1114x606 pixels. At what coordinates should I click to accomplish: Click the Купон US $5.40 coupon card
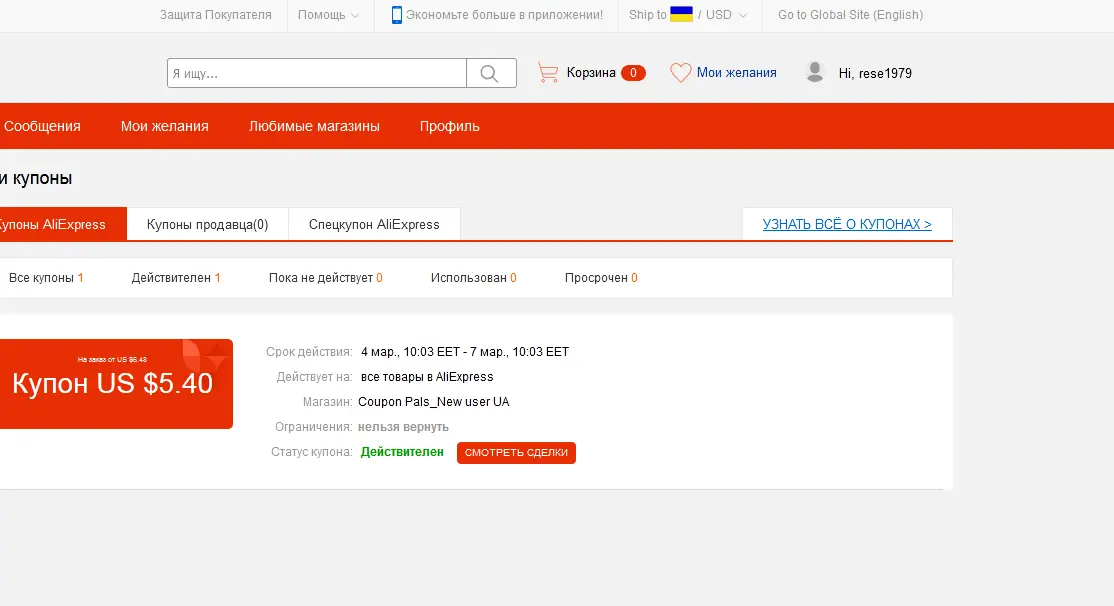117,384
